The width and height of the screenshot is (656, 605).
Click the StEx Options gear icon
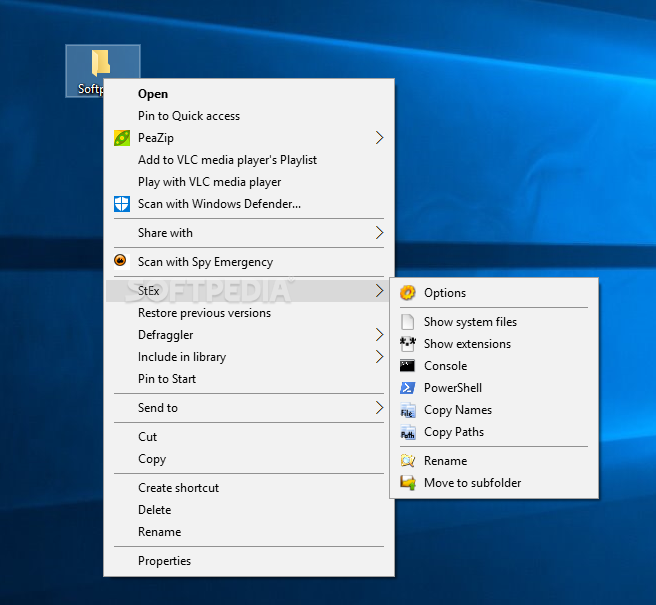[407, 292]
